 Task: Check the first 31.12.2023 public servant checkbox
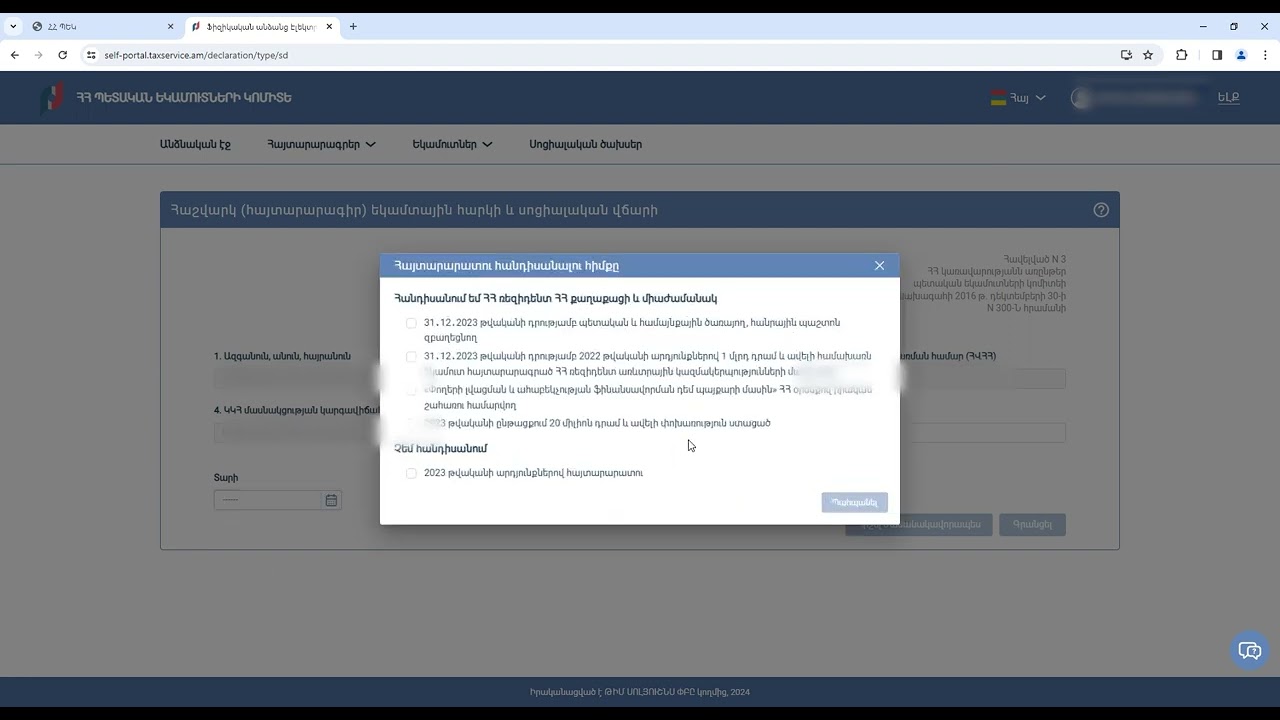(x=411, y=323)
